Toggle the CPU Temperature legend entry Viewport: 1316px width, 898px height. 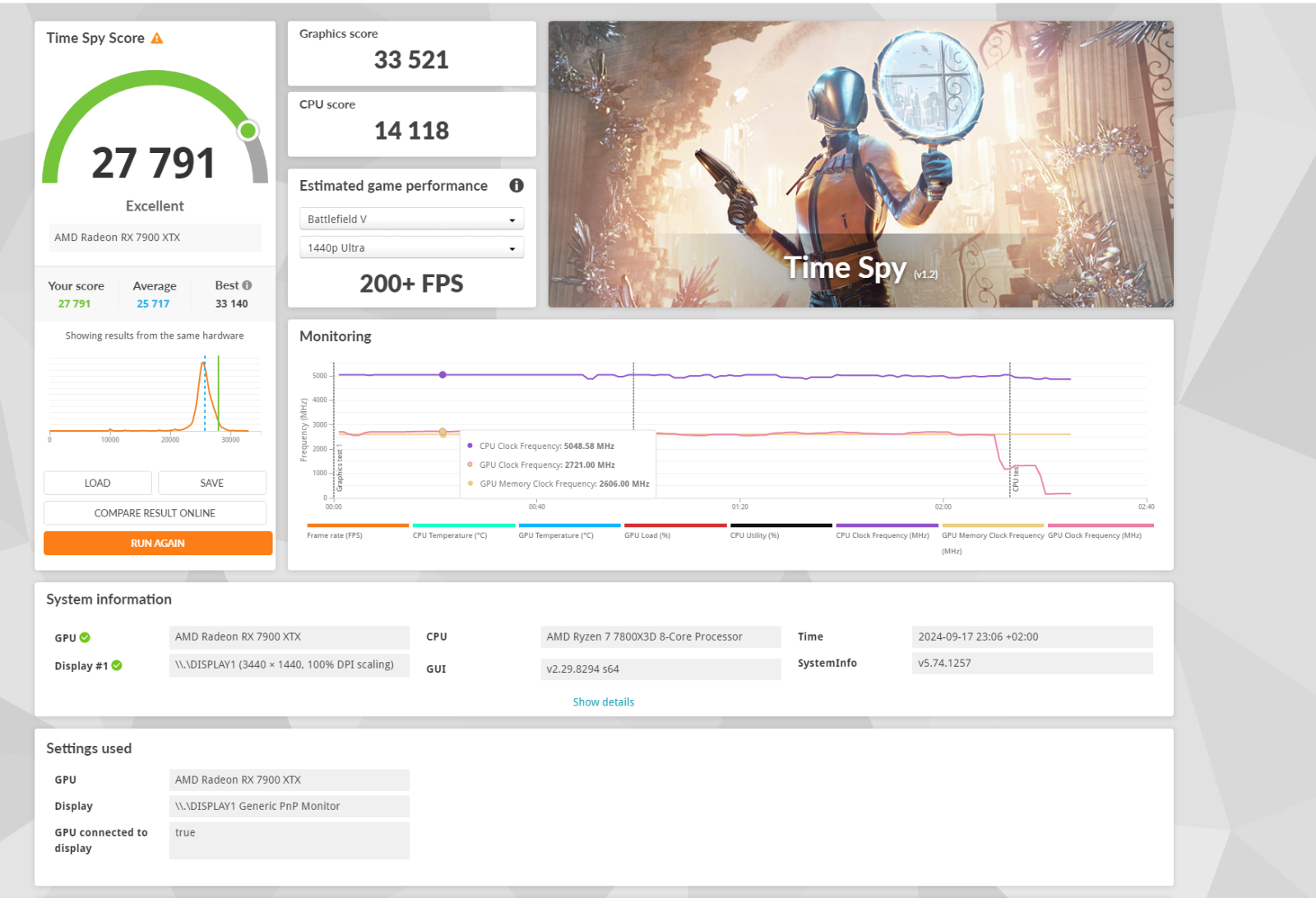coord(463,531)
